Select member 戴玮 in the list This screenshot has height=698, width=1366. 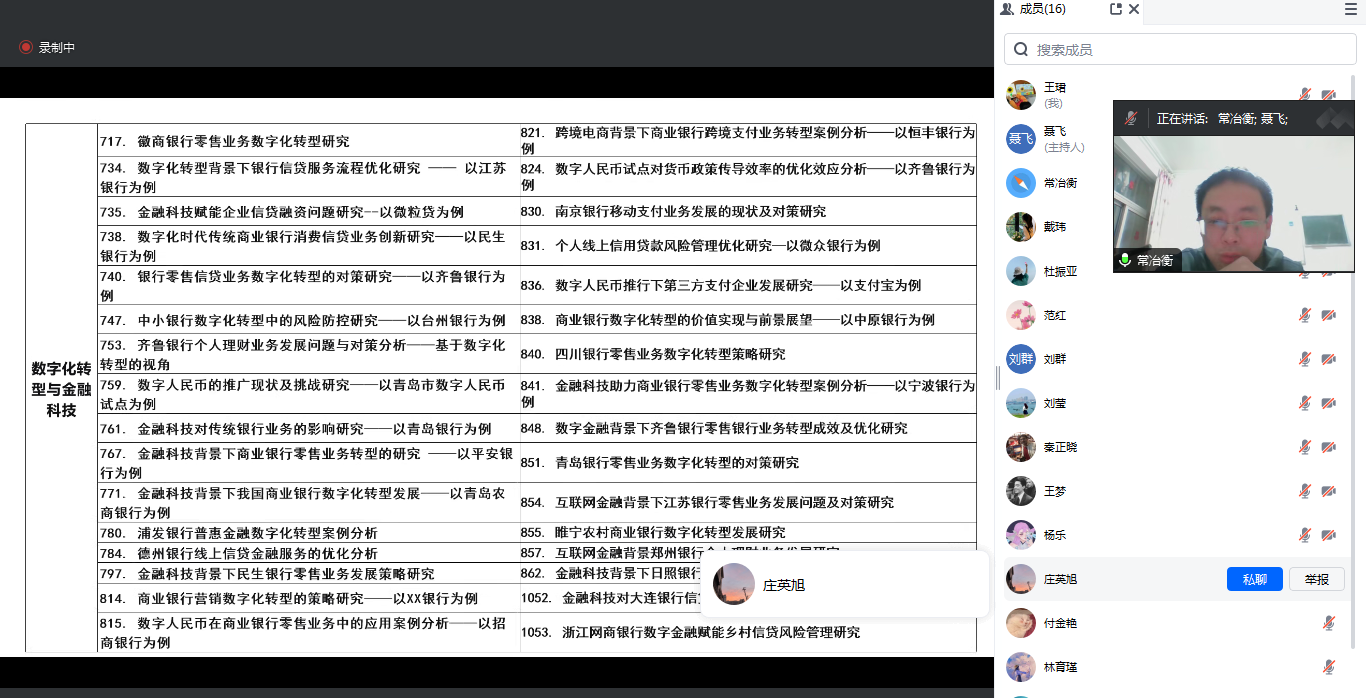[x=1054, y=227]
